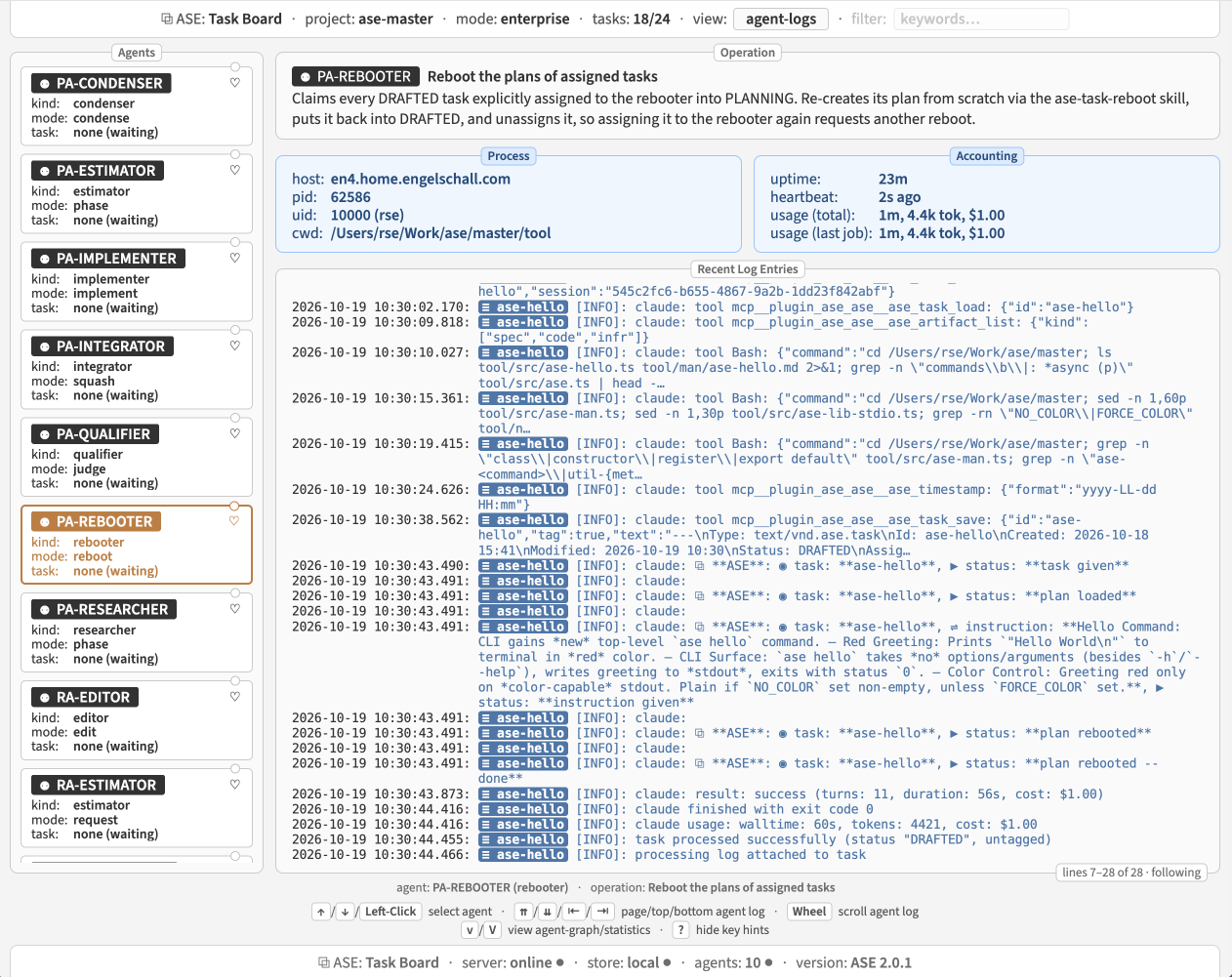Toggle the circle handle atop PA-RESEARCHER card
This screenshot has height=977, width=1232.
(235, 593)
